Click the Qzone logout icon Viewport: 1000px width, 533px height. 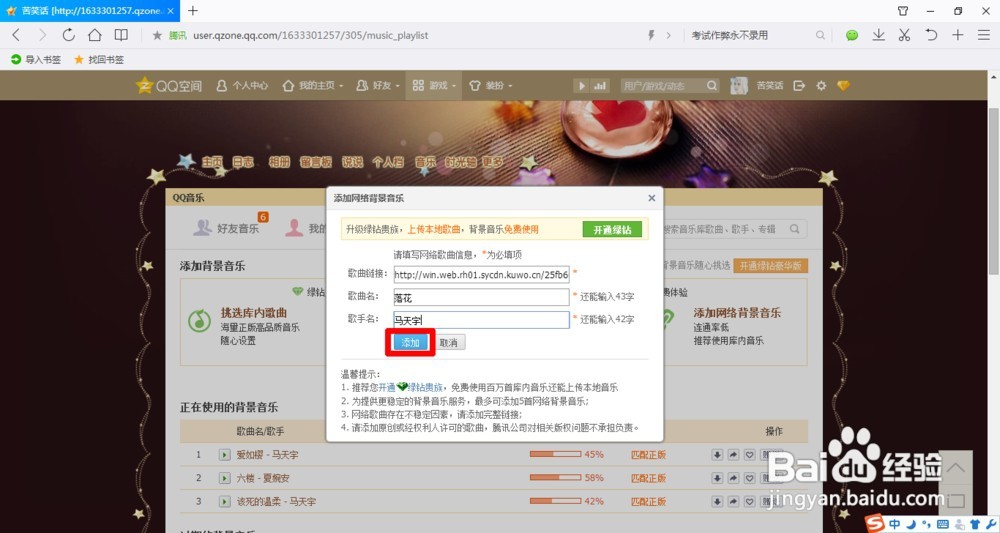(x=798, y=85)
